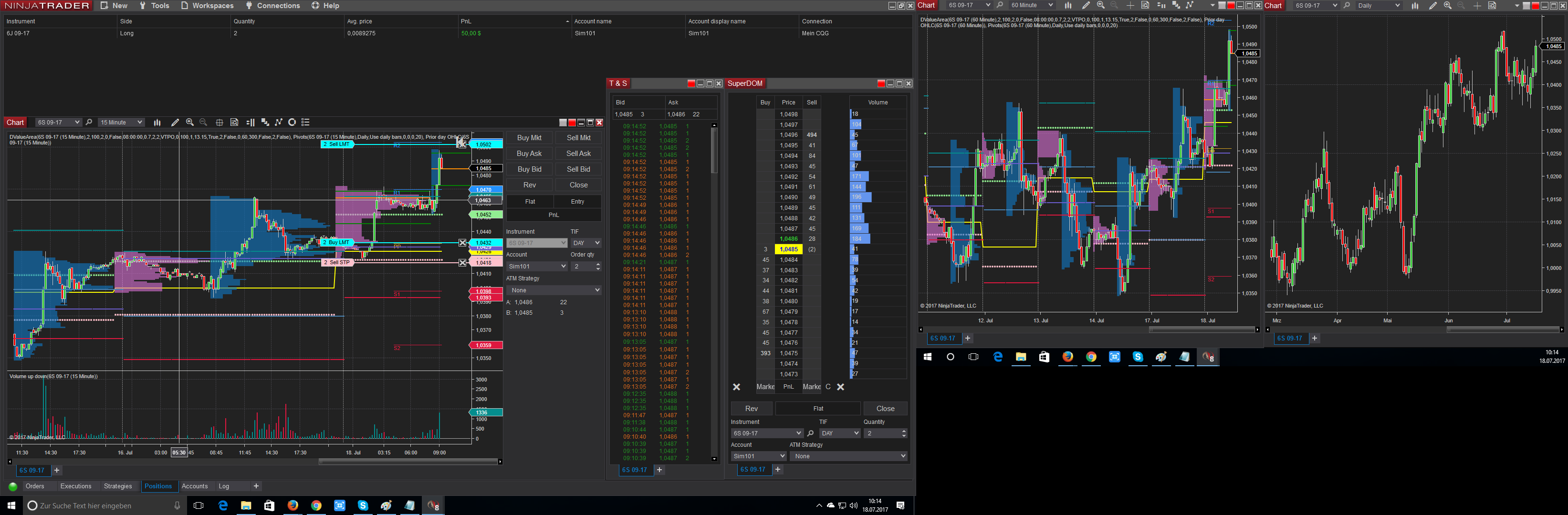Zoom in on the 60 Minute chart
This screenshot has width=1568, height=515.
pyautogui.click(x=1100, y=5)
